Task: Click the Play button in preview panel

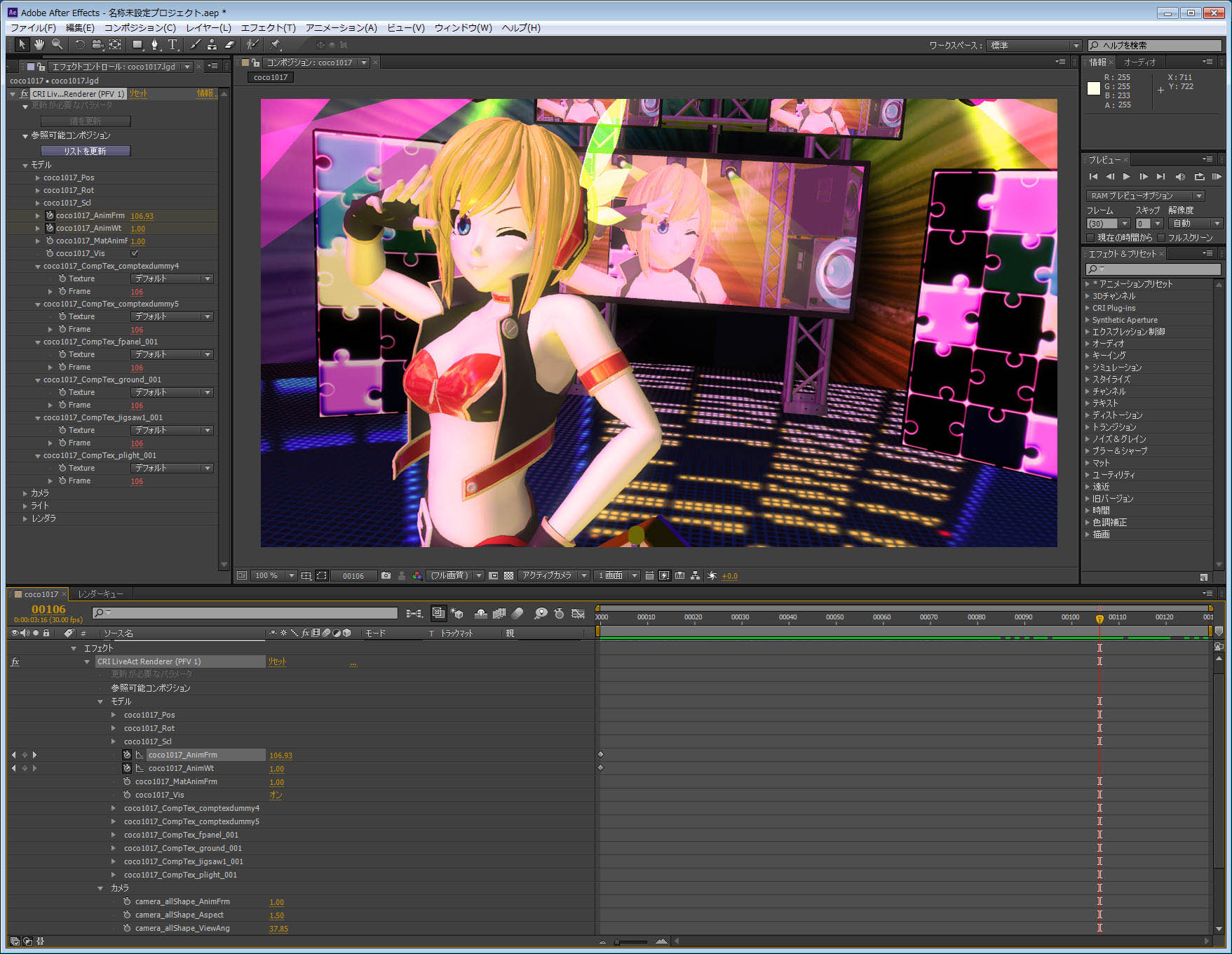Action: tap(1126, 177)
